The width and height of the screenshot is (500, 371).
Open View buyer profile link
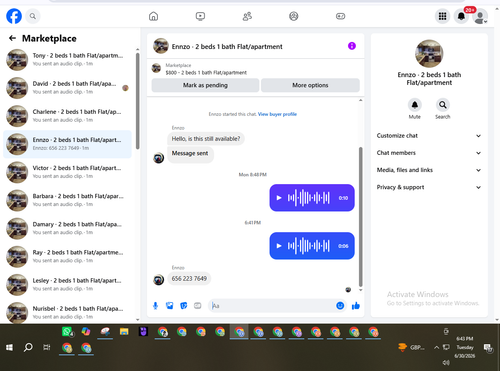[277, 114]
